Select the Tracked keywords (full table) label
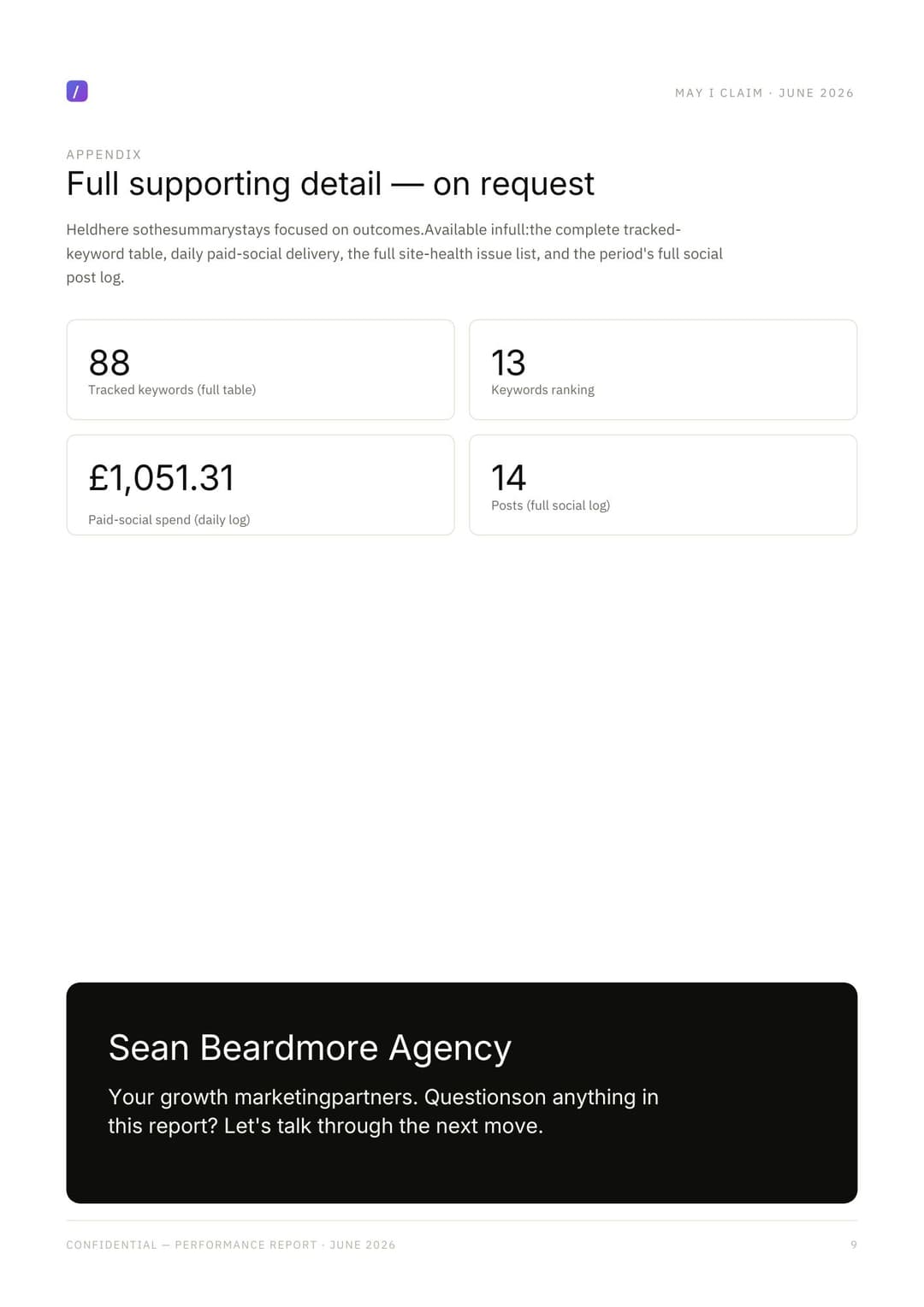 point(172,390)
